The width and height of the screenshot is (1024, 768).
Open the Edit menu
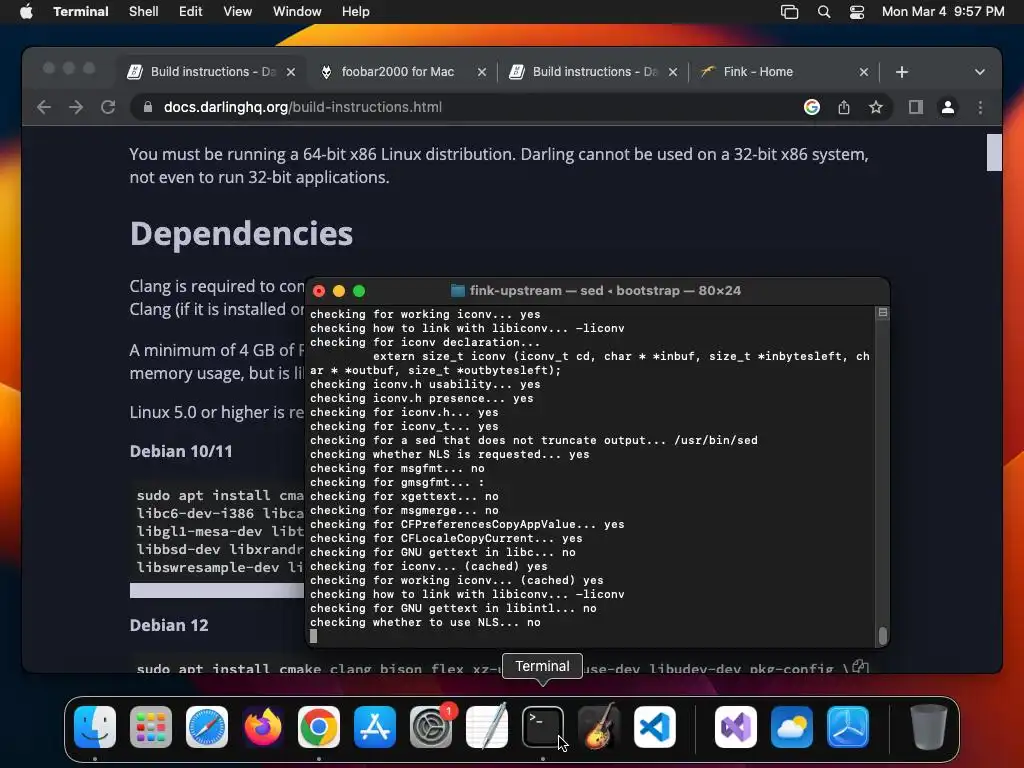pyautogui.click(x=191, y=12)
